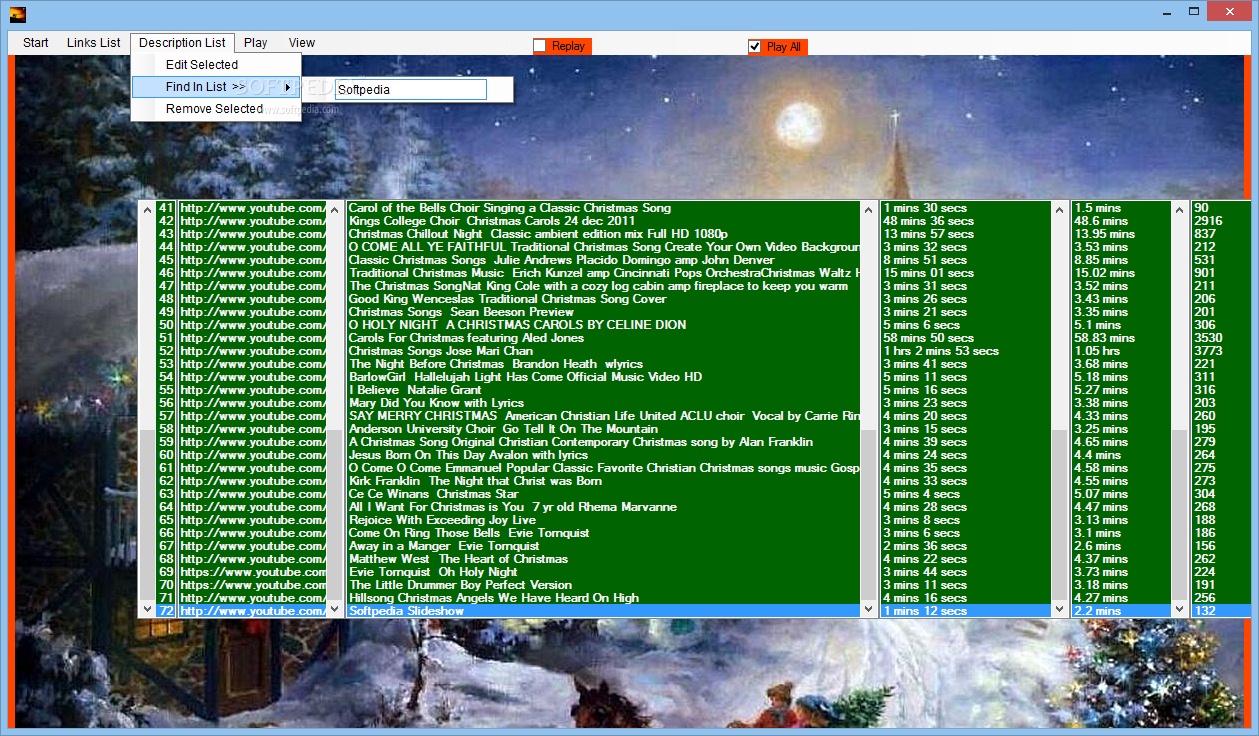The height and width of the screenshot is (736, 1259).
Task: Click the link URL in row 69
Action: (x=253, y=572)
